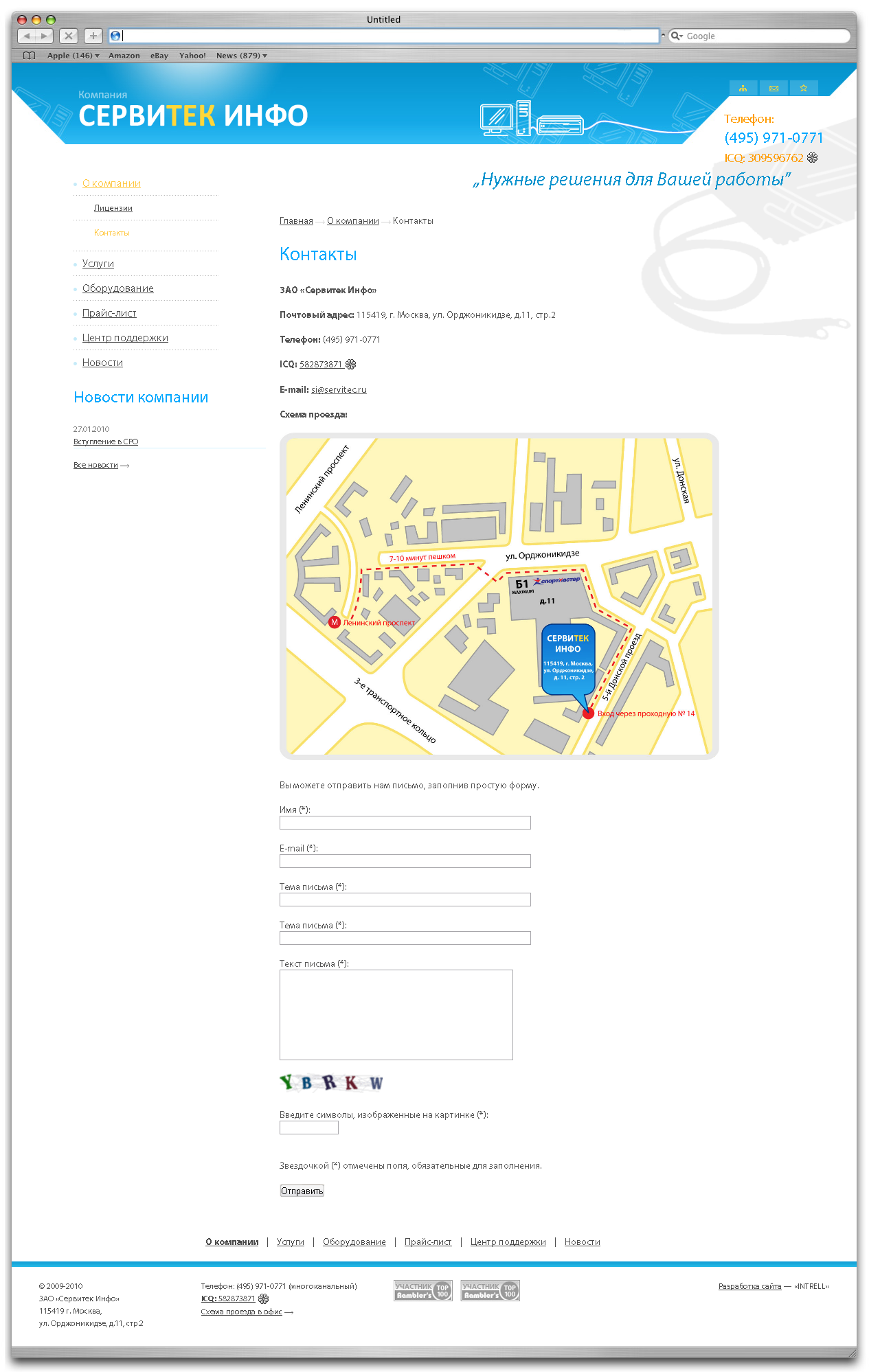Viewport: 869px width, 1372px height.
Task: Follow the О компании breadcrumb link
Action: pyautogui.click(x=353, y=221)
